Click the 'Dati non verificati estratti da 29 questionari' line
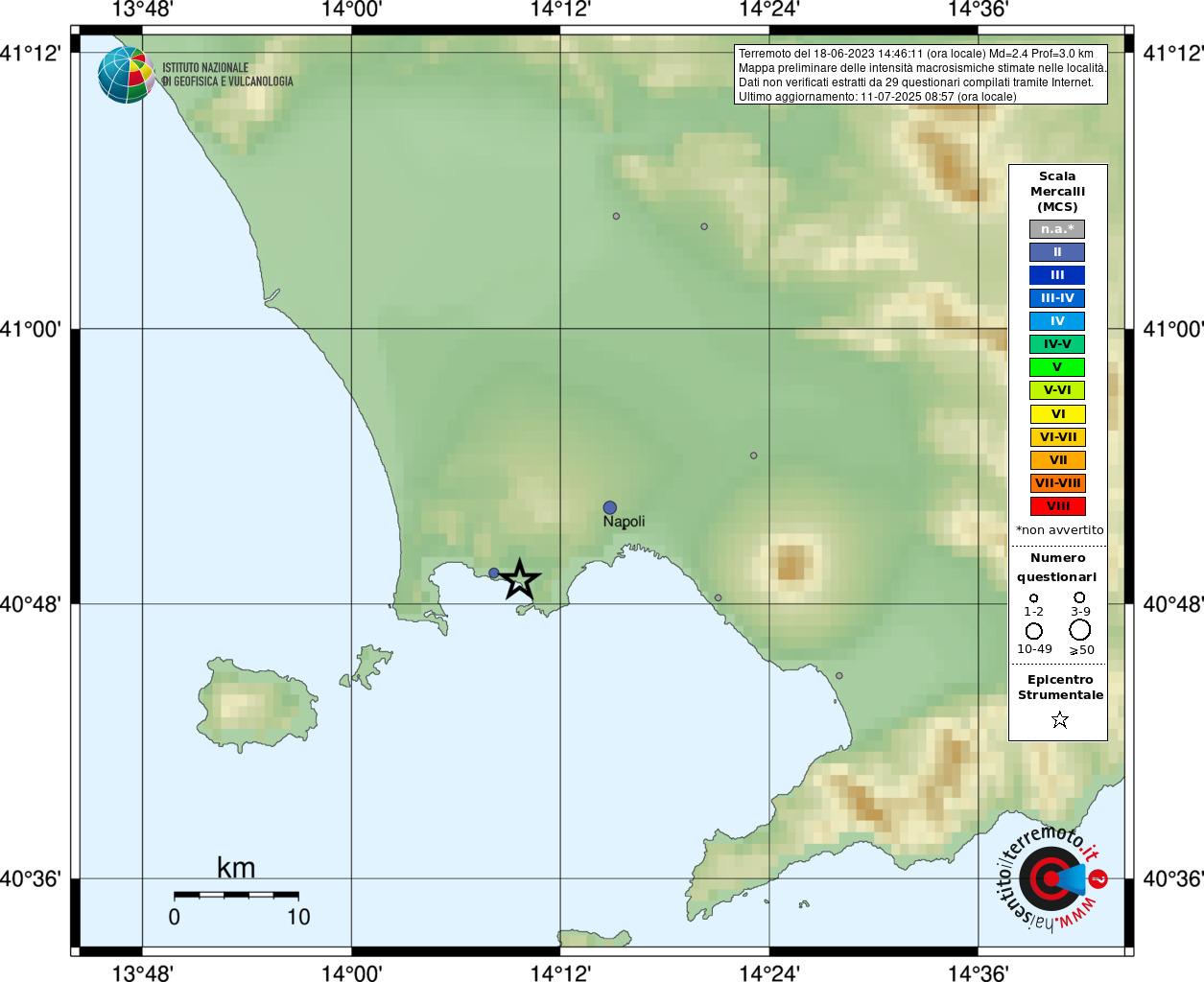1204x982 pixels. point(916,82)
